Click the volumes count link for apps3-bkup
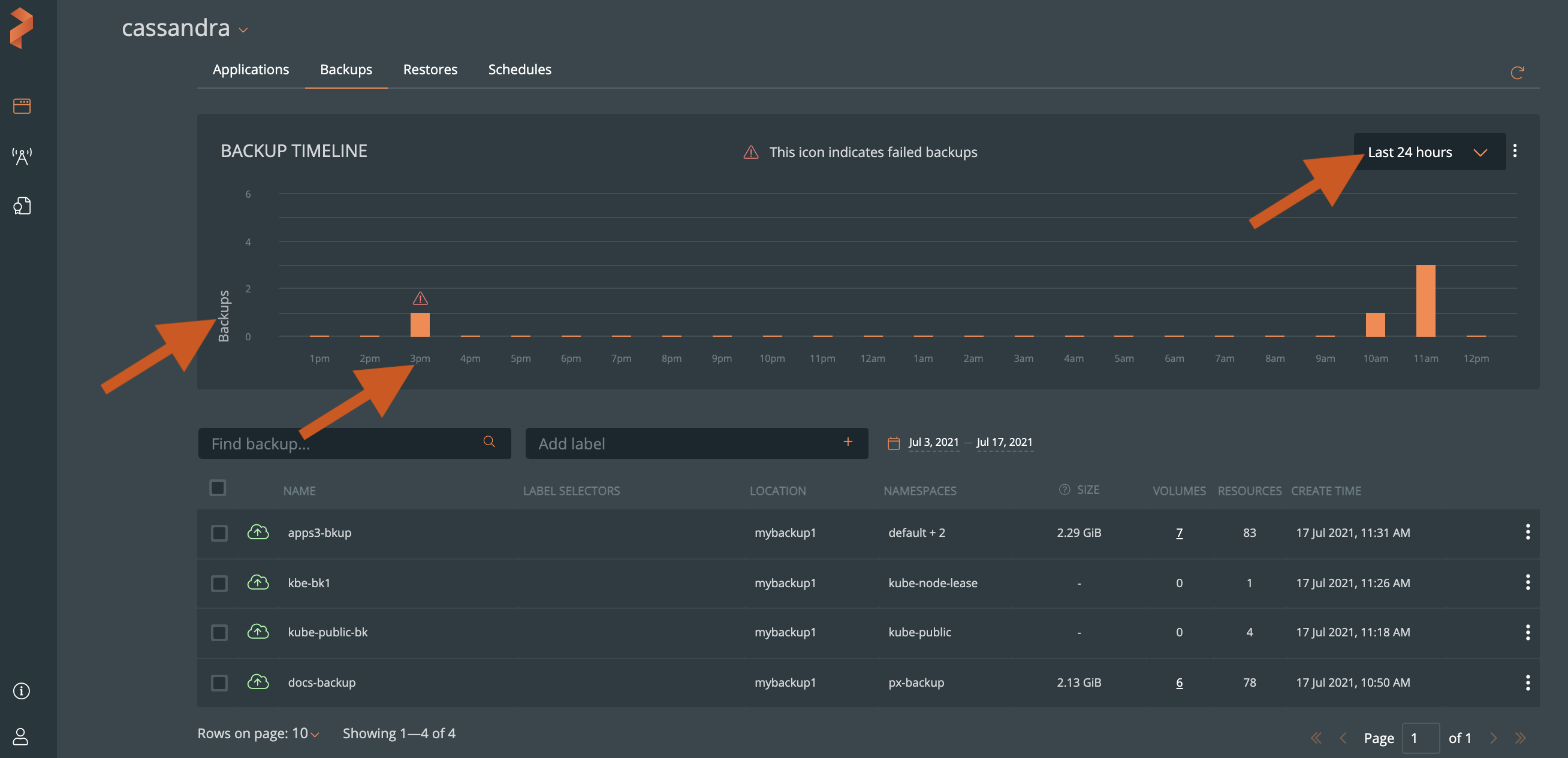The height and width of the screenshot is (758, 1568). (x=1179, y=533)
